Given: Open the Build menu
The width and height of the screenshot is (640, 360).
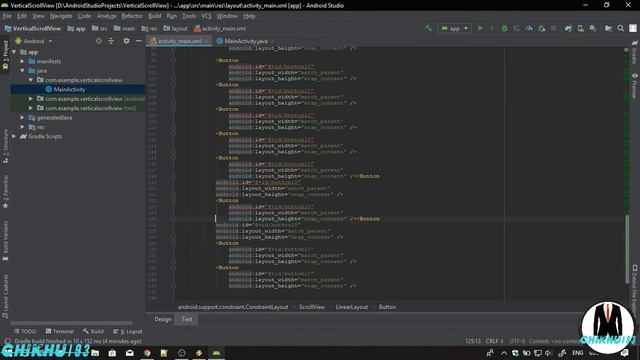Looking at the screenshot, I should (154, 16).
